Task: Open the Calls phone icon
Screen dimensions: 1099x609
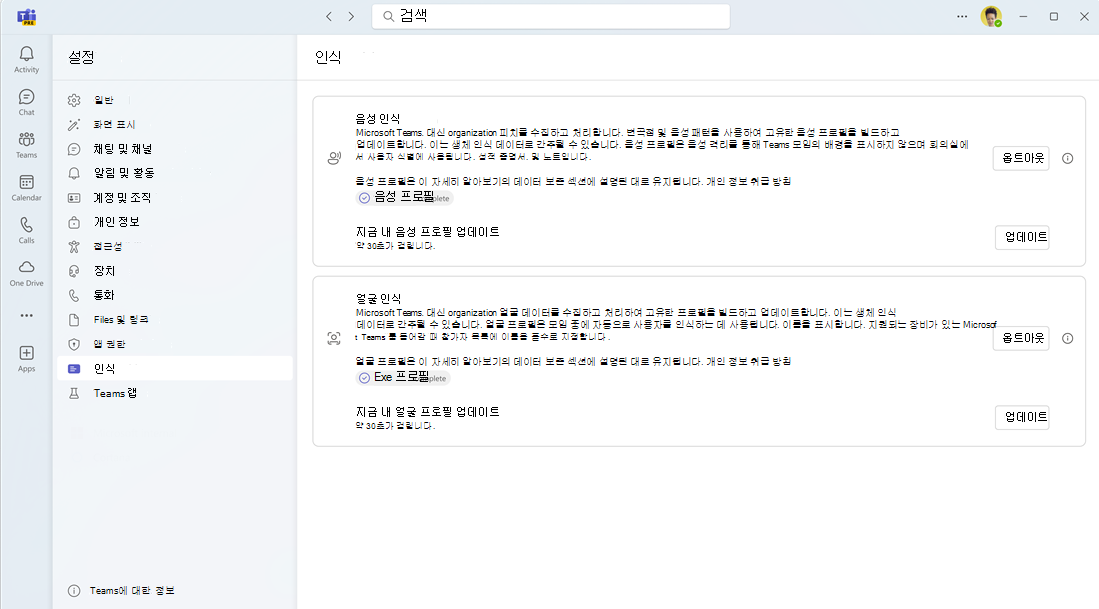Action: coord(27,225)
